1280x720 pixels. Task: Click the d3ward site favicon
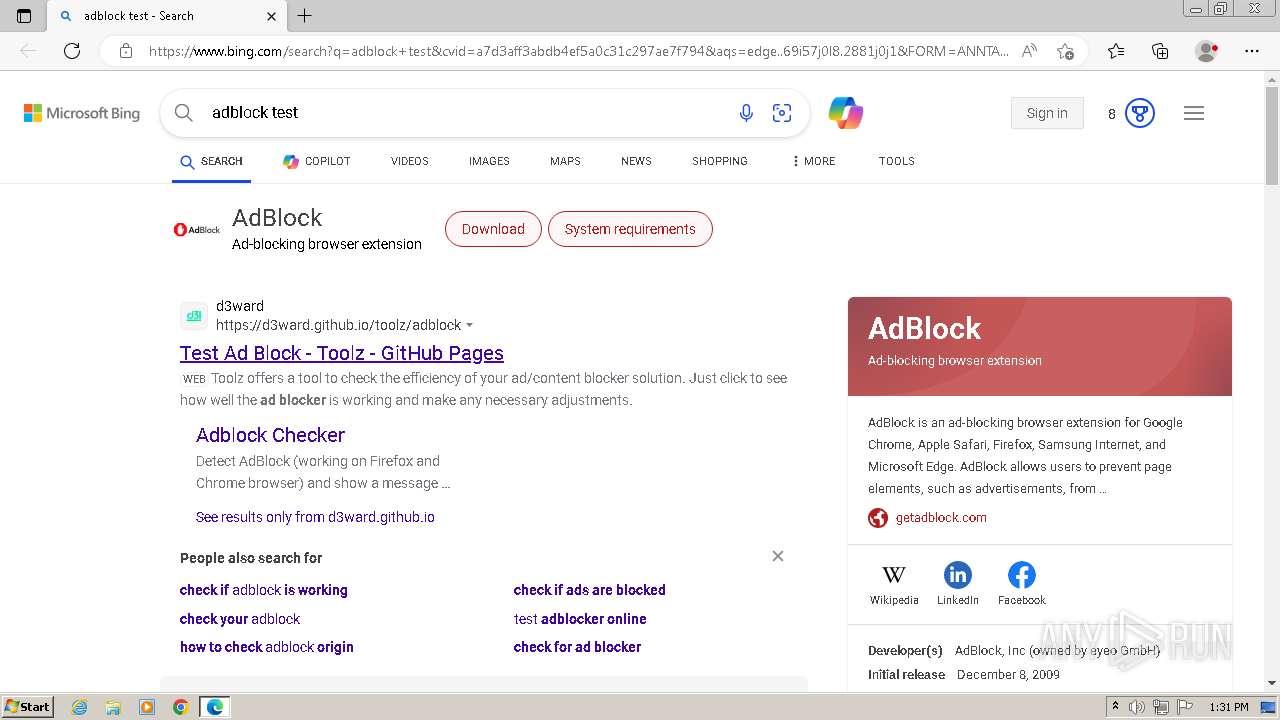coord(194,316)
